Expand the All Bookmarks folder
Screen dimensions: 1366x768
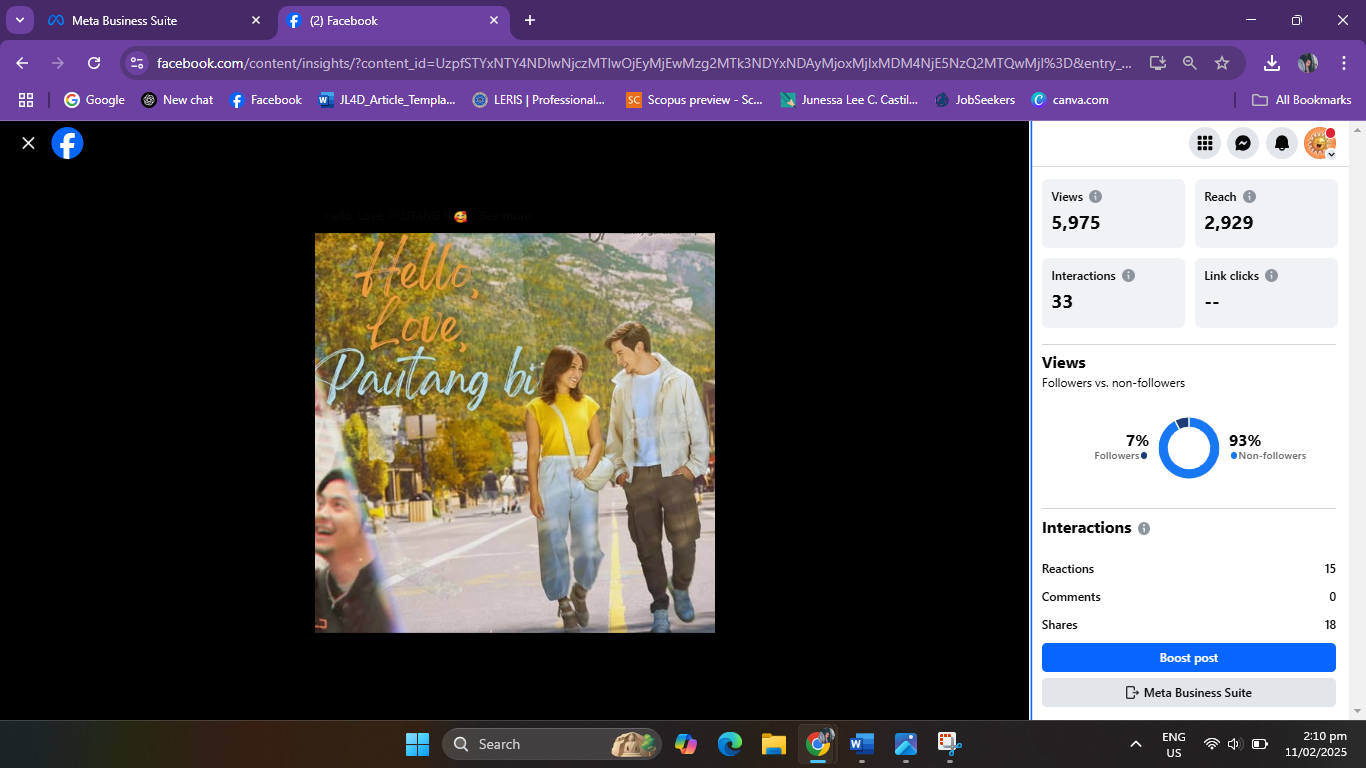tap(1302, 100)
